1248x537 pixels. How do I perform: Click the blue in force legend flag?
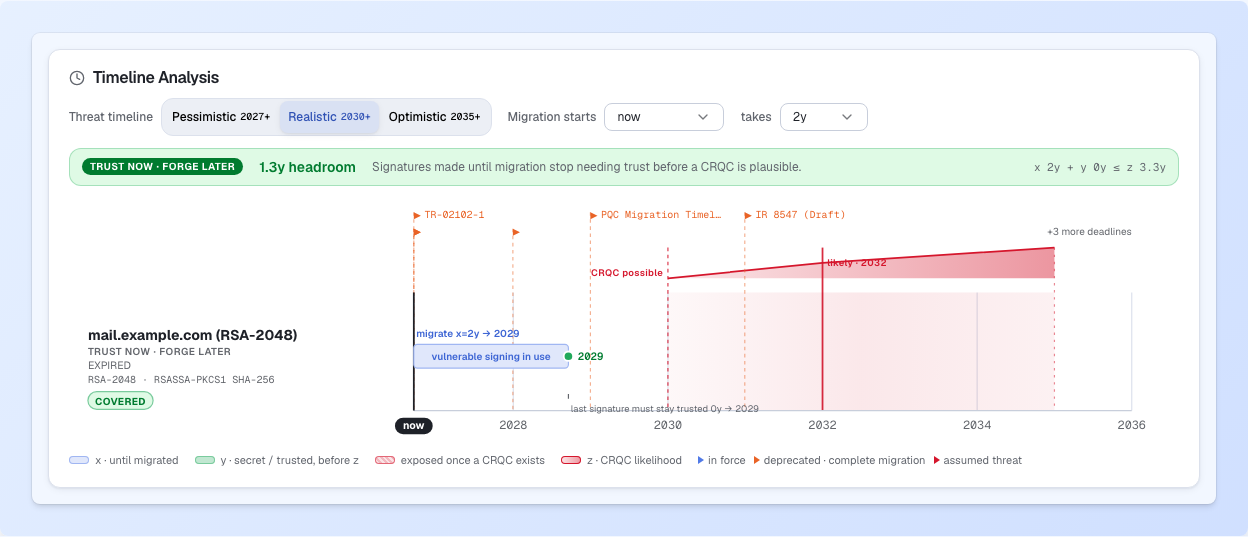[701, 461]
